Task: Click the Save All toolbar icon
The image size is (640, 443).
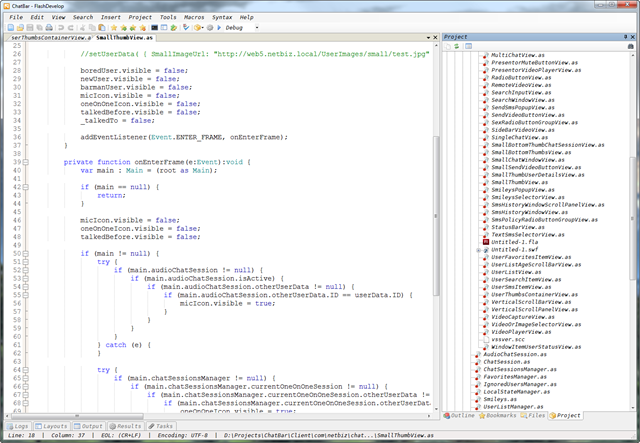Action: 40,28
